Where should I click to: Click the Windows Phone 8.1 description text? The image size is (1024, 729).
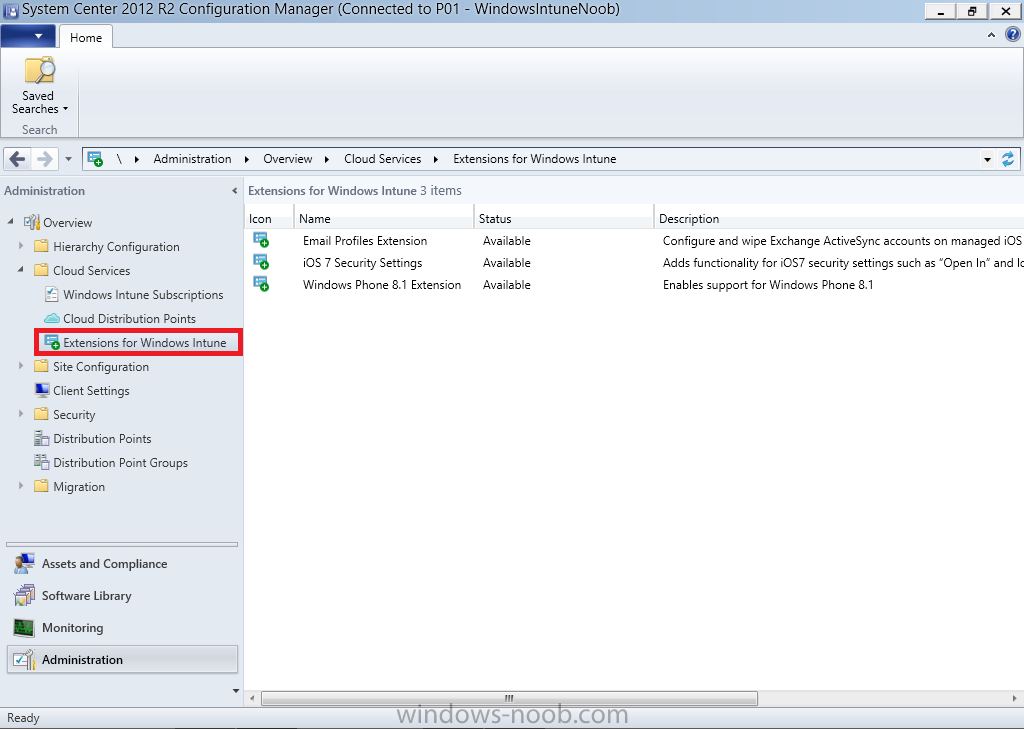pos(767,285)
